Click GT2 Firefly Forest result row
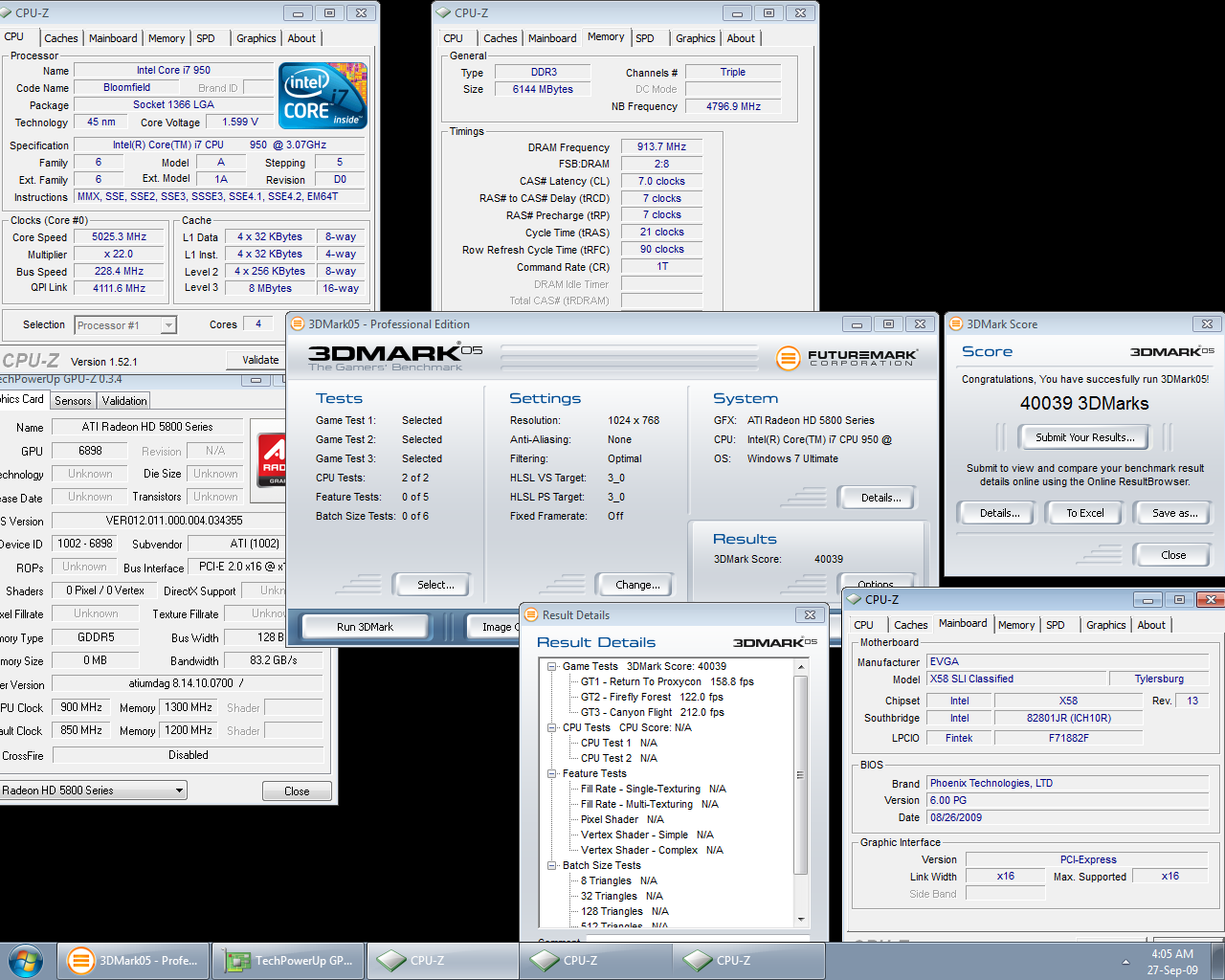 coord(653,698)
